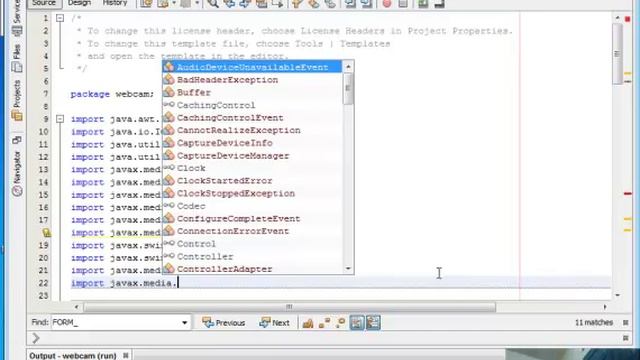Click the Find Selection magnifier toolbar icon
Viewport: 640px width, 360px height.
tap(213, 4)
